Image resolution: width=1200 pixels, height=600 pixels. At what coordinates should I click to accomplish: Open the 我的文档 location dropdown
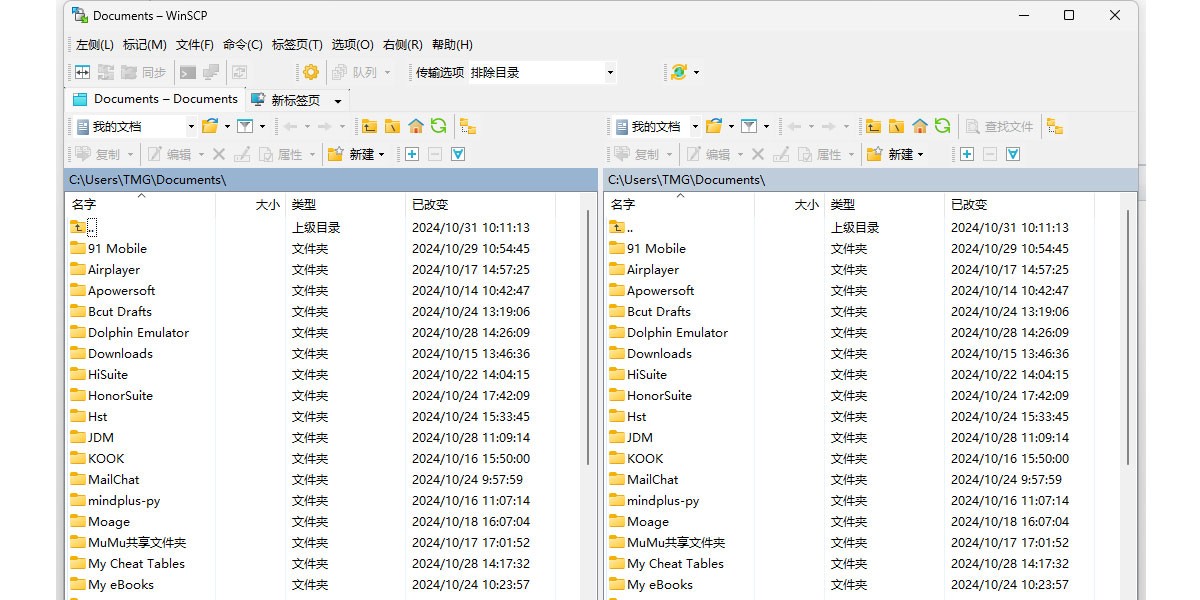pos(191,126)
